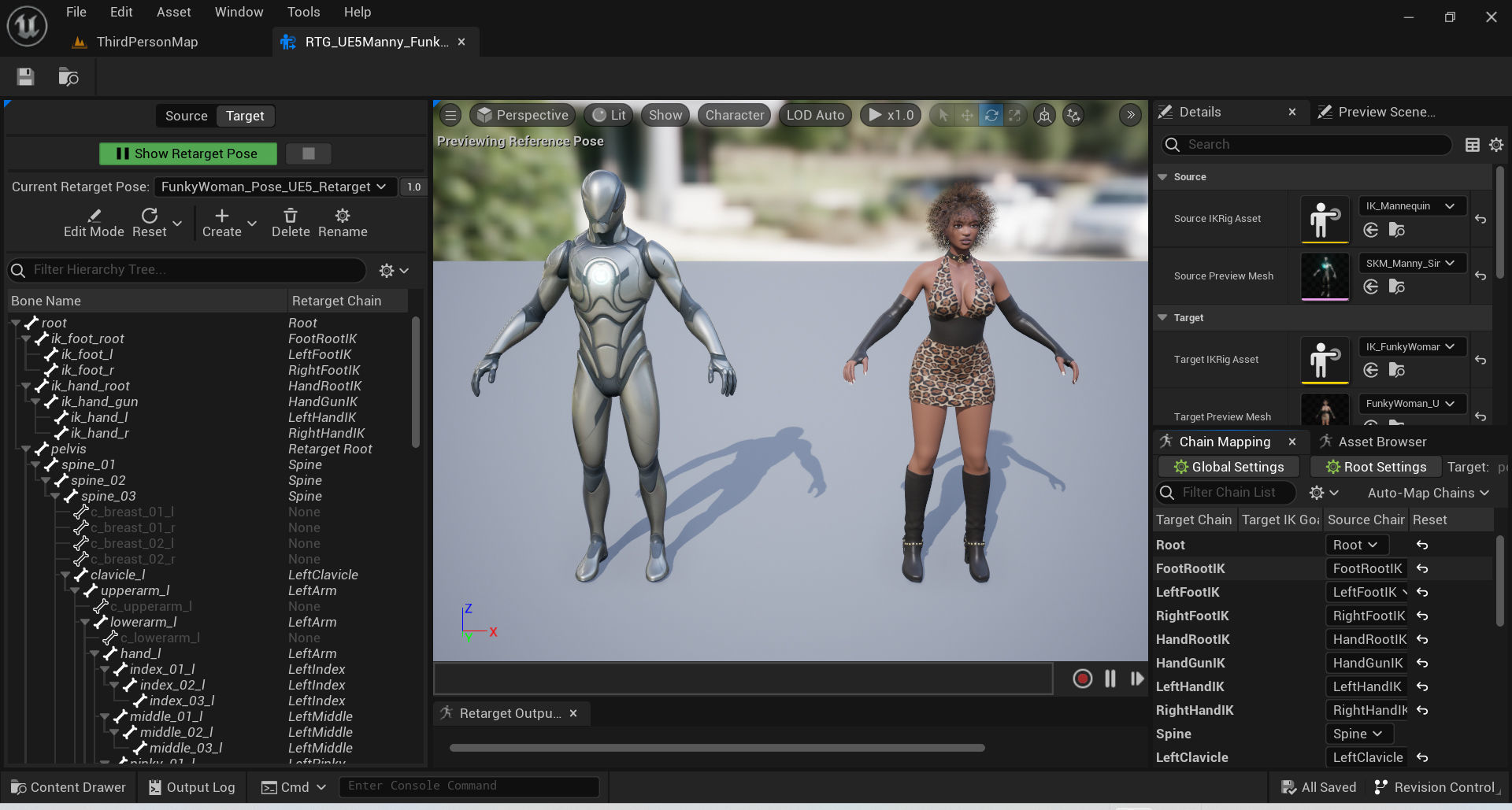The image size is (1512, 810).
Task: Browse to Source Preview Mesh in Content Browser
Action: point(1397,287)
